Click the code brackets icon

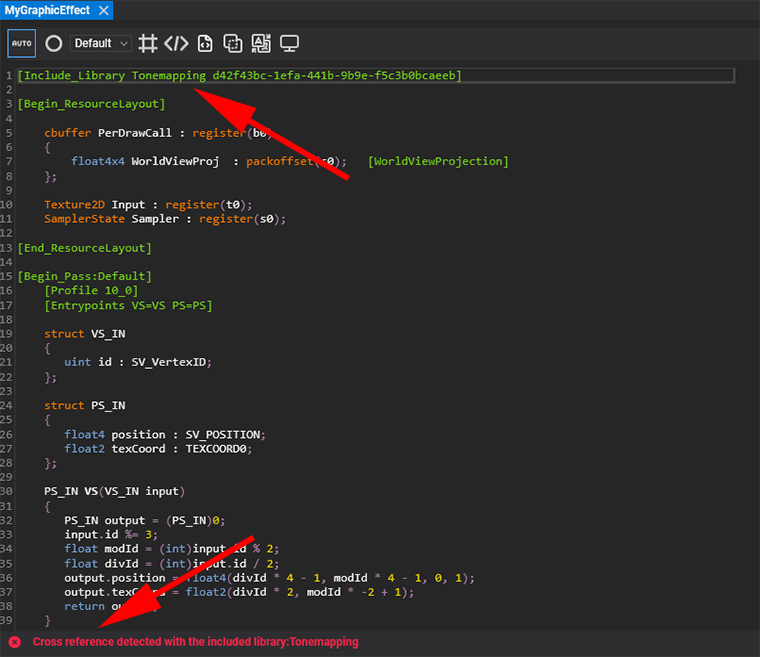(176, 43)
